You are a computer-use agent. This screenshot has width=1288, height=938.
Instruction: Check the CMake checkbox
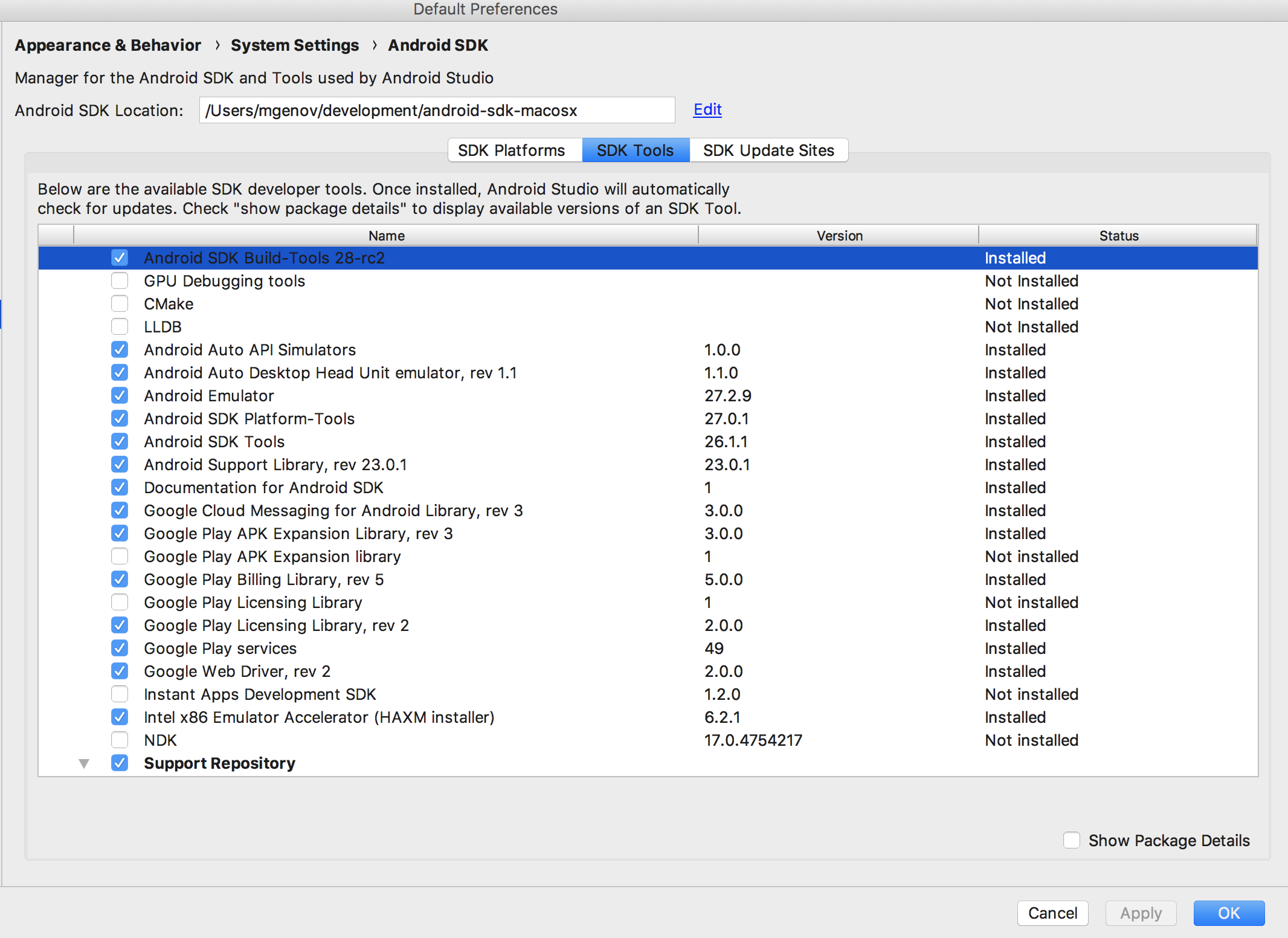click(x=120, y=304)
